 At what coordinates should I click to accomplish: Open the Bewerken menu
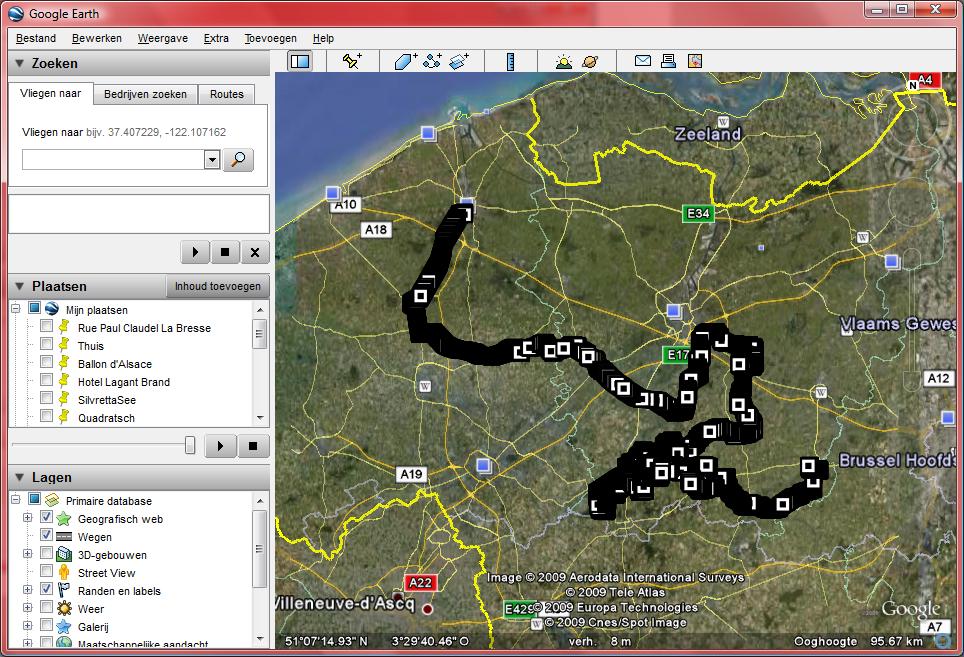97,38
